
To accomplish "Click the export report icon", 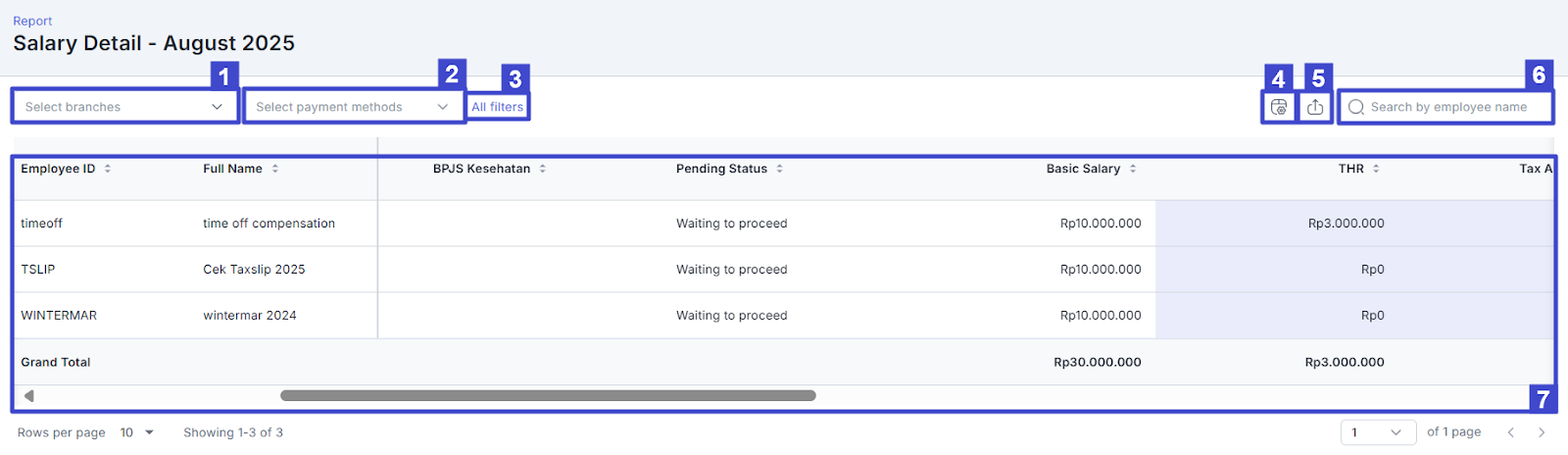I will (1315, 107).
